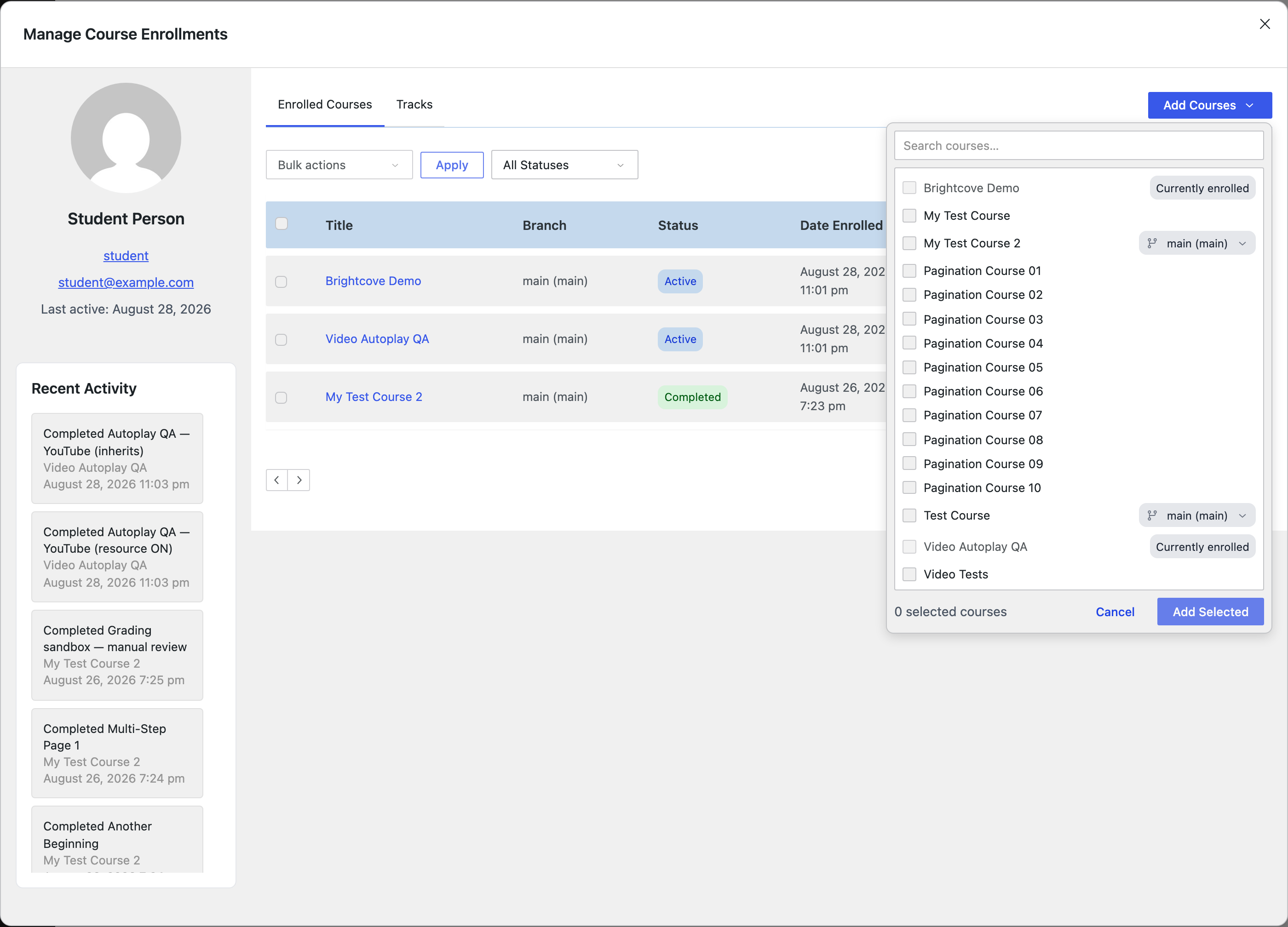Image resolution: width=1288 pixels, height=927 pixels.
Task: Switch to the Enrolled Courses tab
Action: 325,104
